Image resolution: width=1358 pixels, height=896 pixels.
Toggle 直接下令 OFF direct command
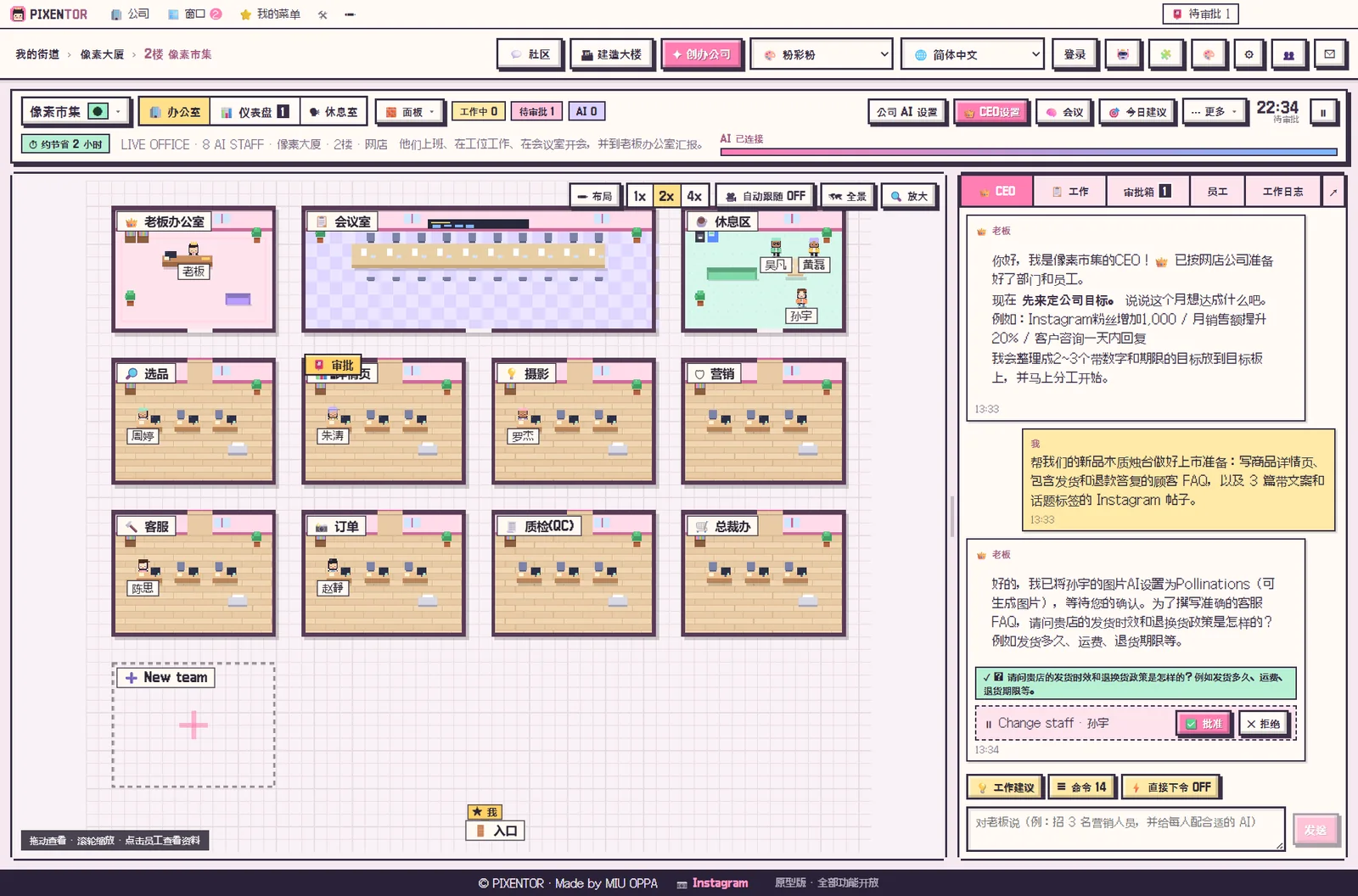1171,787
